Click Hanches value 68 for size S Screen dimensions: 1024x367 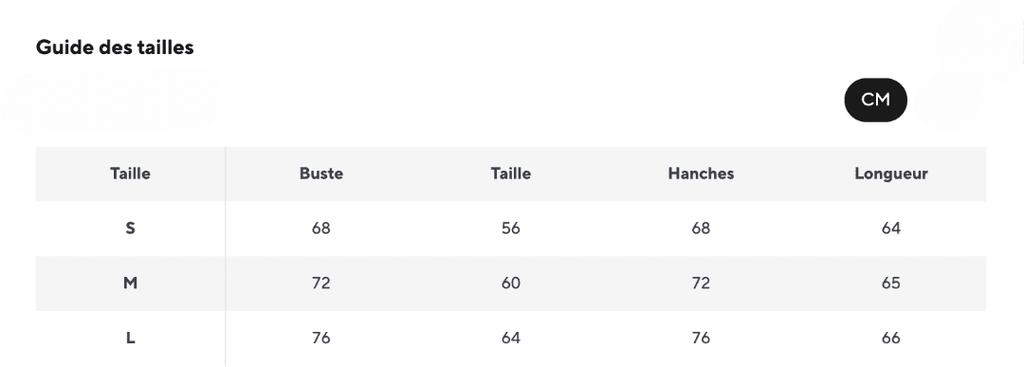point(701,229)
